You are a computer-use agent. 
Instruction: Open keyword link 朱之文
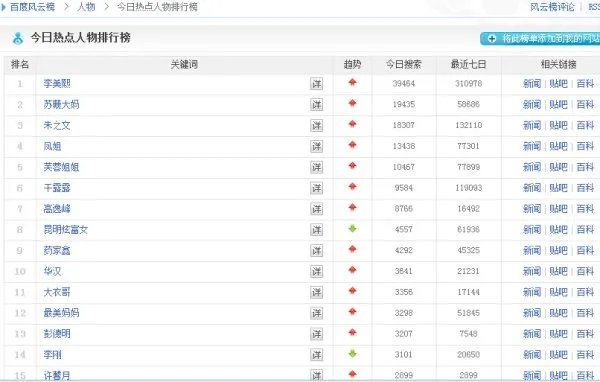[x=57, y=125]
